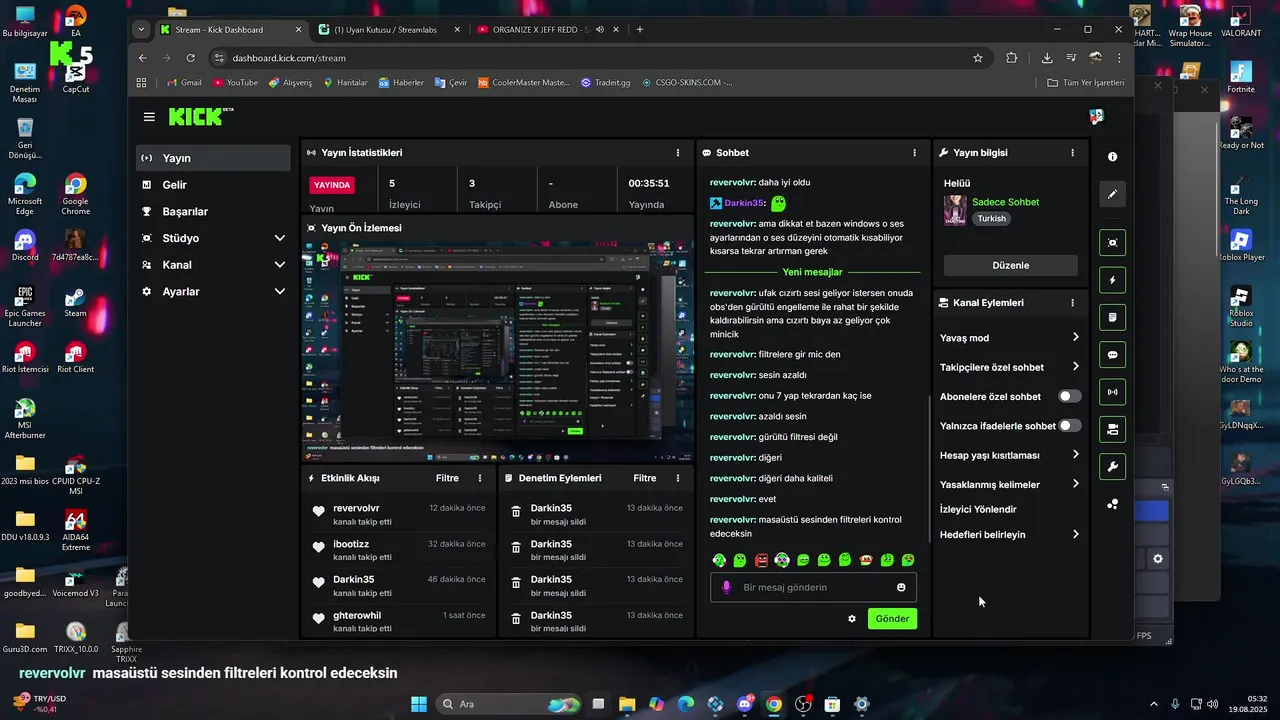Open Başarılar page in sidebar
Image resolution: width=1280 pixels, height=720 pixels.
pos(214,212)
